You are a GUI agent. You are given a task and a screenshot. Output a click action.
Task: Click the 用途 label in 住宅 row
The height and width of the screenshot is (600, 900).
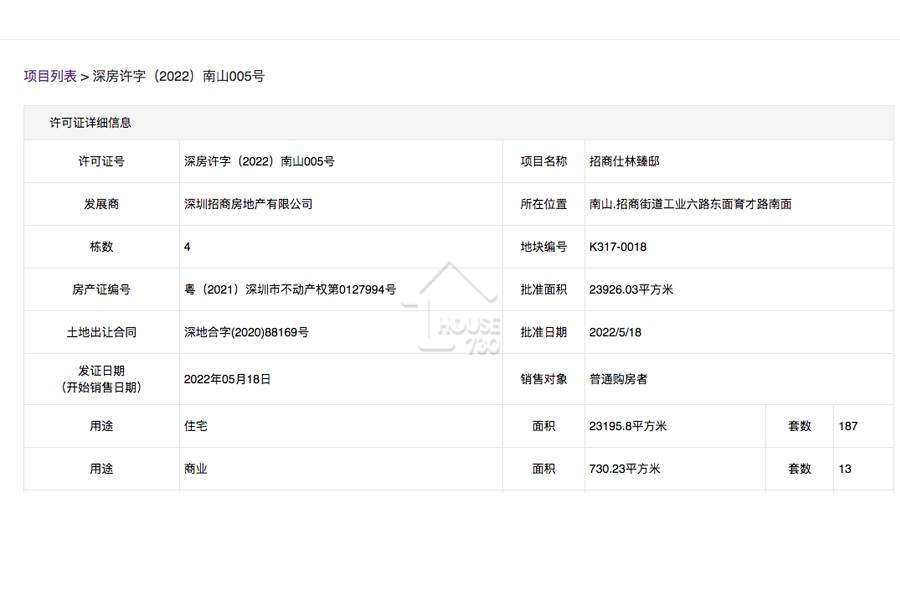point(102,426)
